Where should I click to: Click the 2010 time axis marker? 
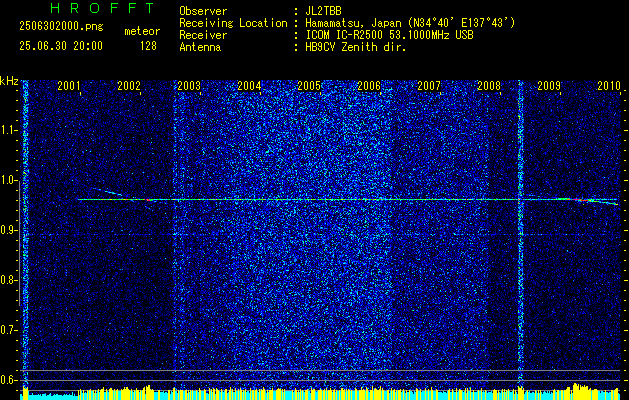tap(609, 86)
